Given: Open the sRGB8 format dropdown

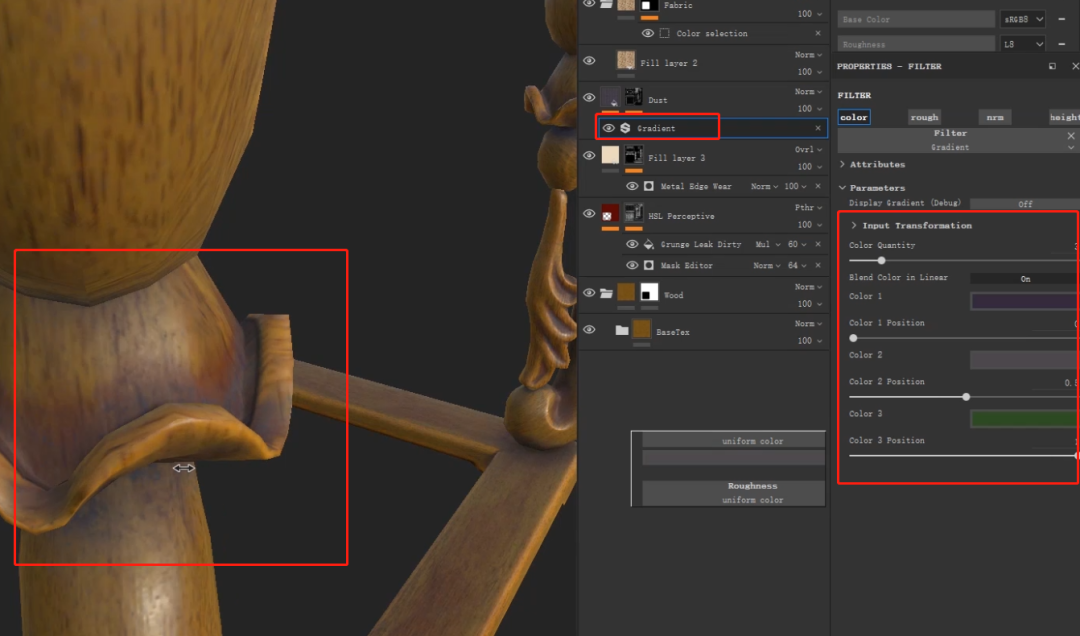Looking at the screenshot, I should tap(1022, 19).
